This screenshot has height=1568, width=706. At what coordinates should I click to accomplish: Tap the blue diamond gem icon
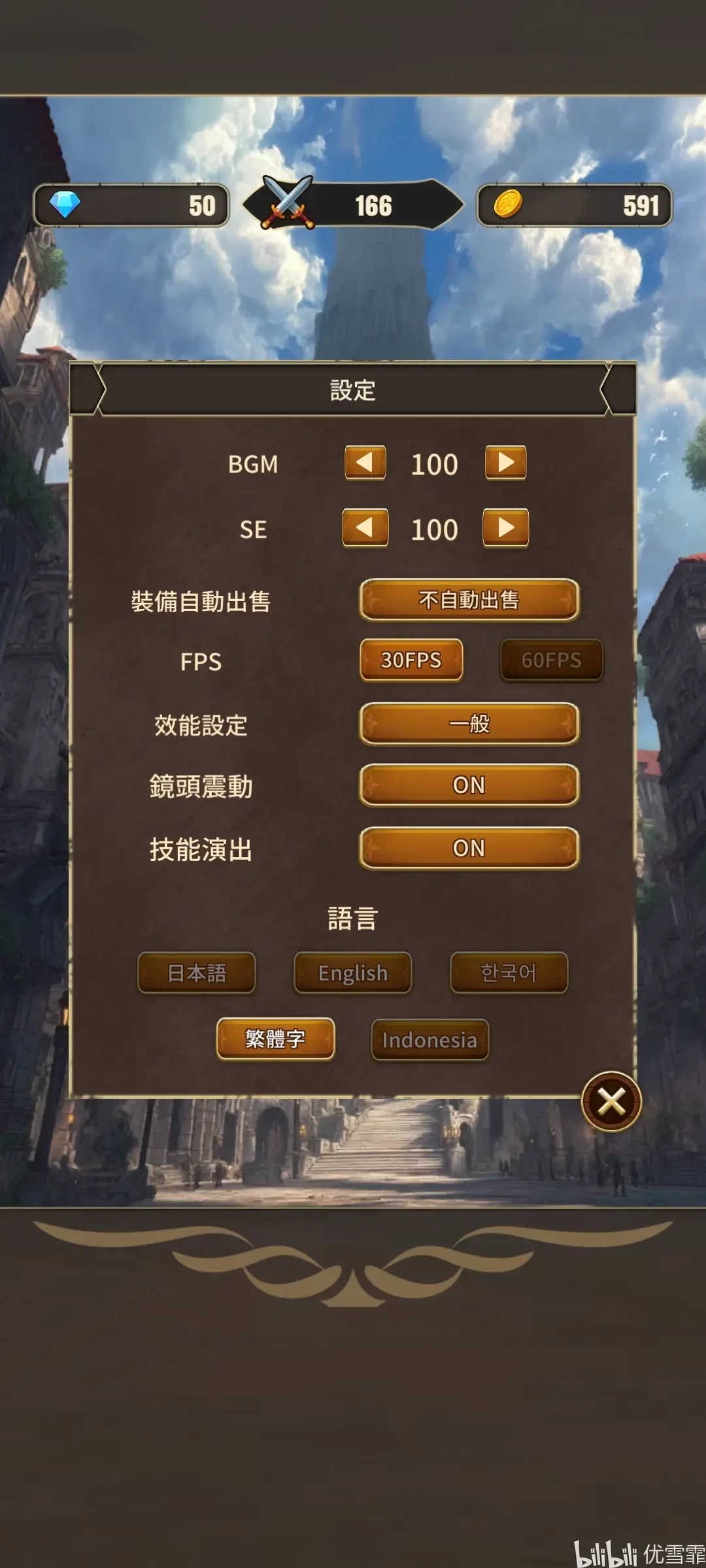65,204
